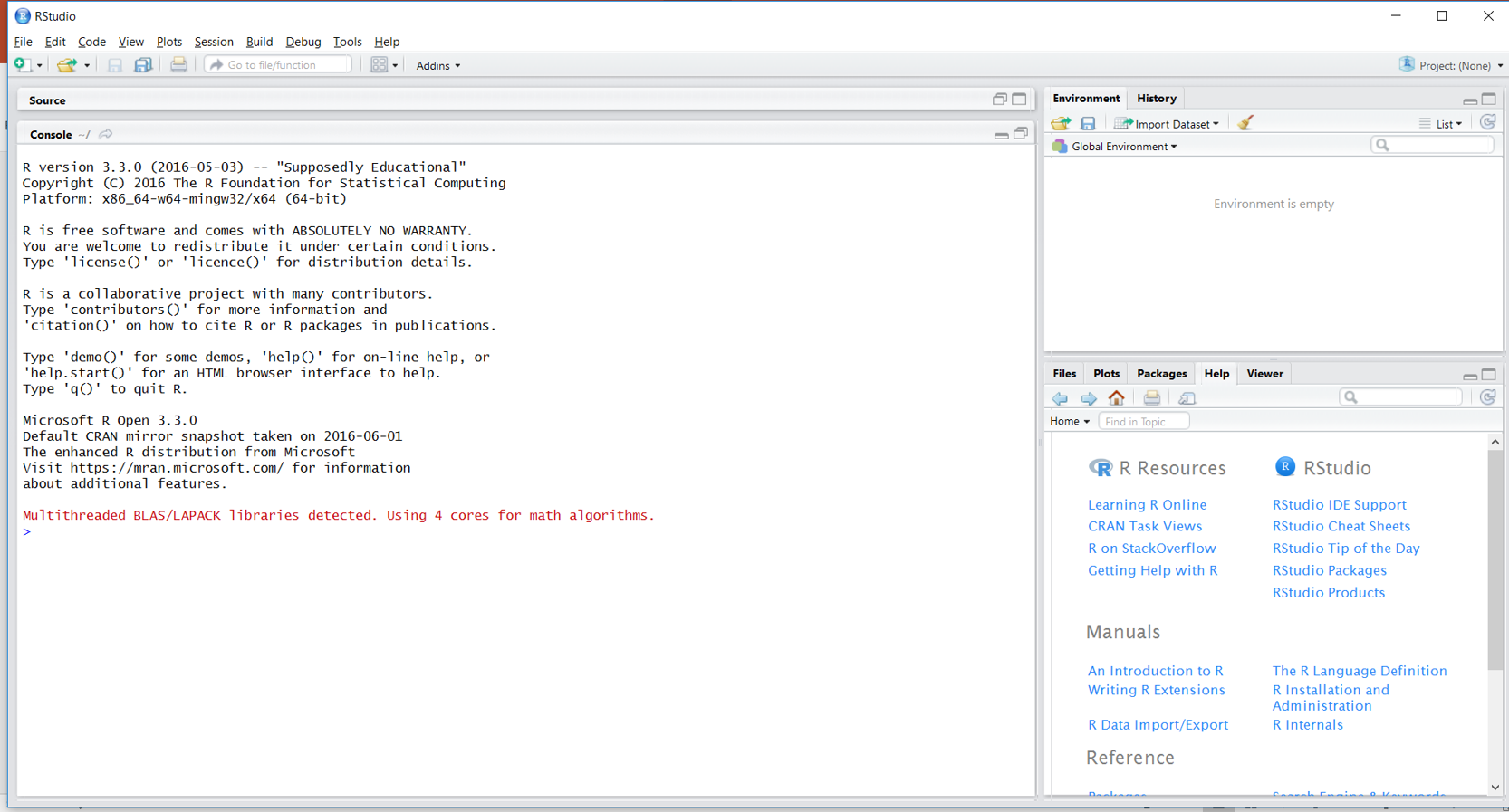
Task: Switch to the Viewer tab
Action: [x=1264, y=374]
